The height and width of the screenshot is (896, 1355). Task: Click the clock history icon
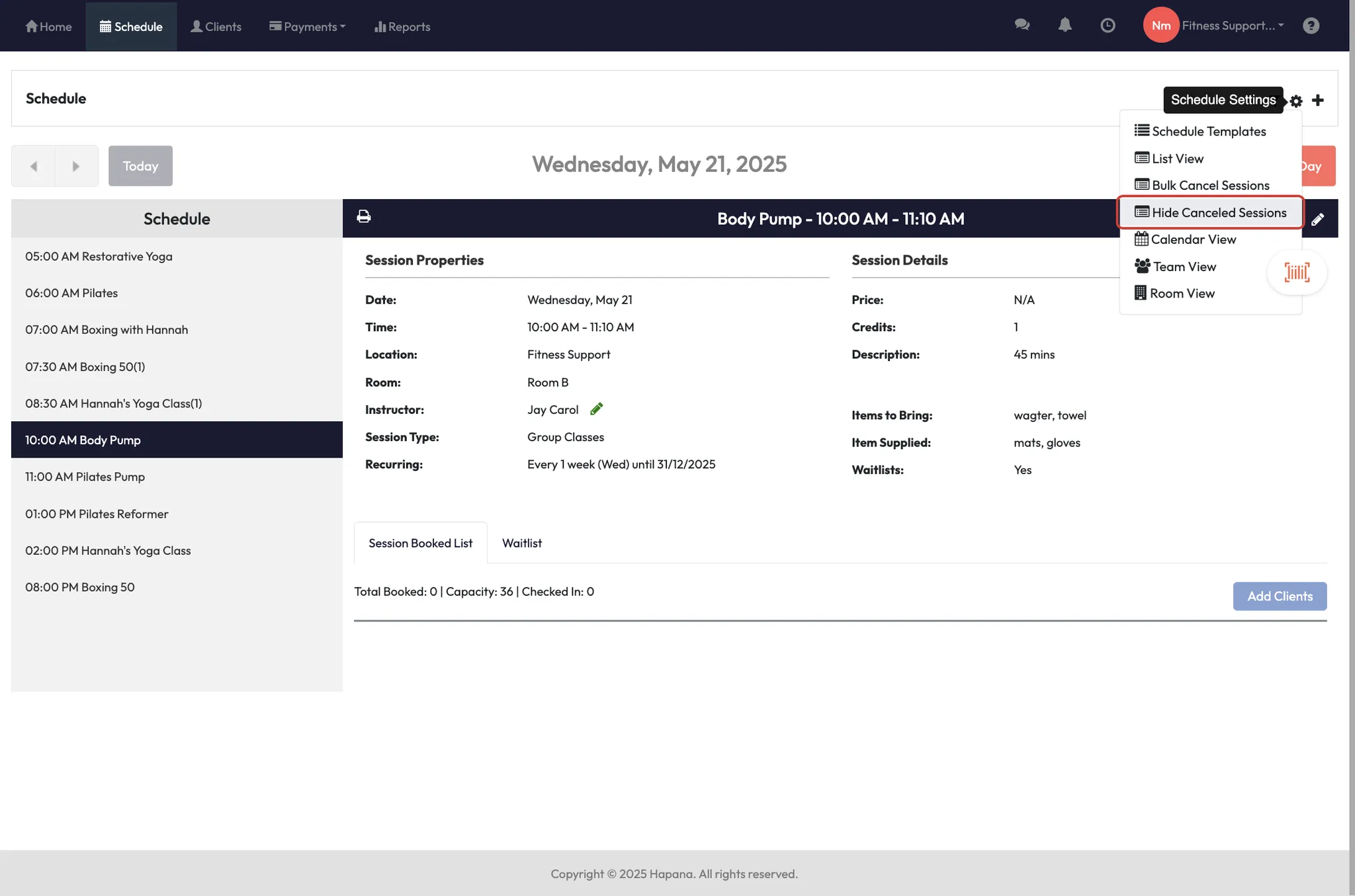[x=1108, y=25]
